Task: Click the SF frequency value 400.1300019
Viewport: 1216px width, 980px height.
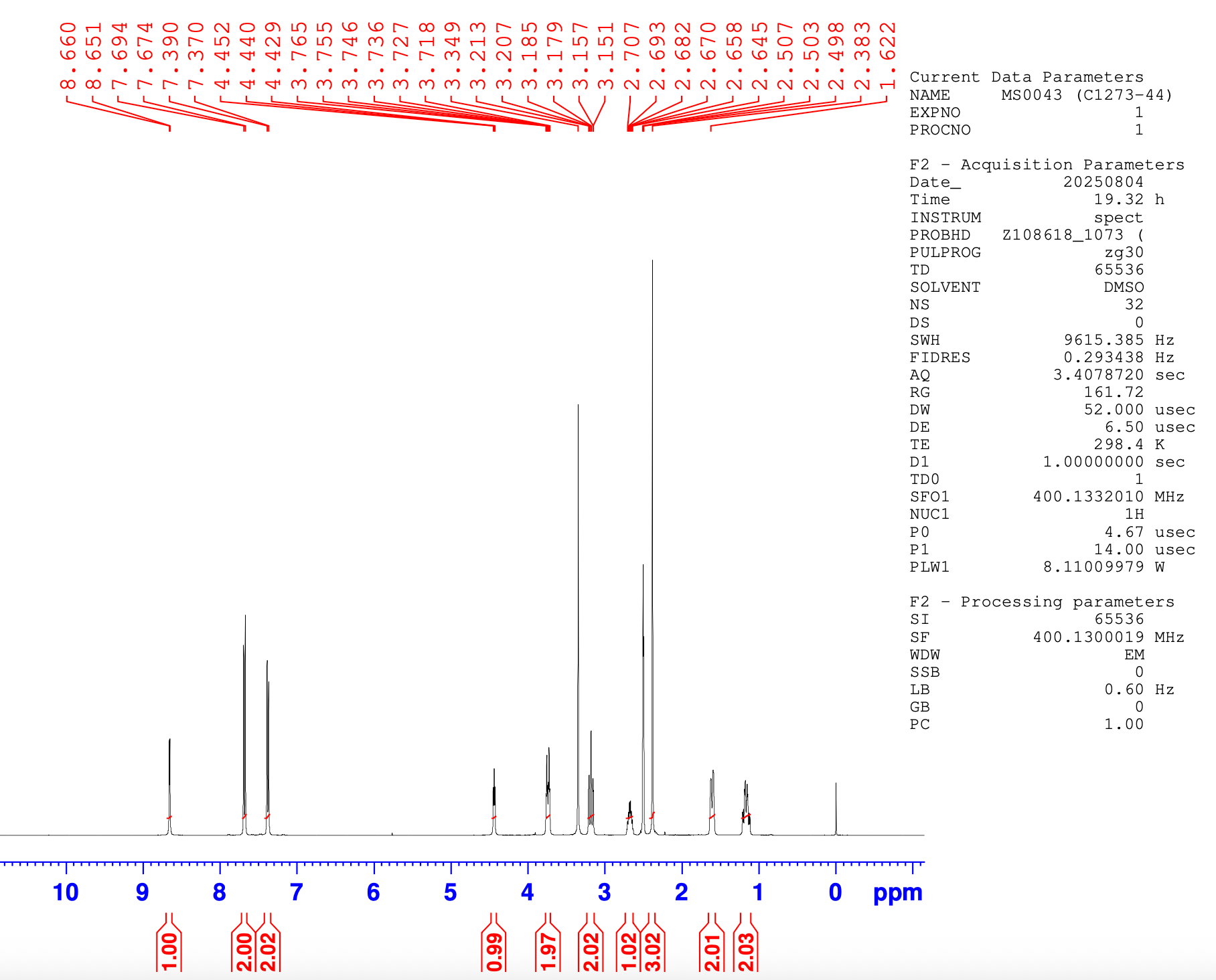Action: [x=1088, y=637]
